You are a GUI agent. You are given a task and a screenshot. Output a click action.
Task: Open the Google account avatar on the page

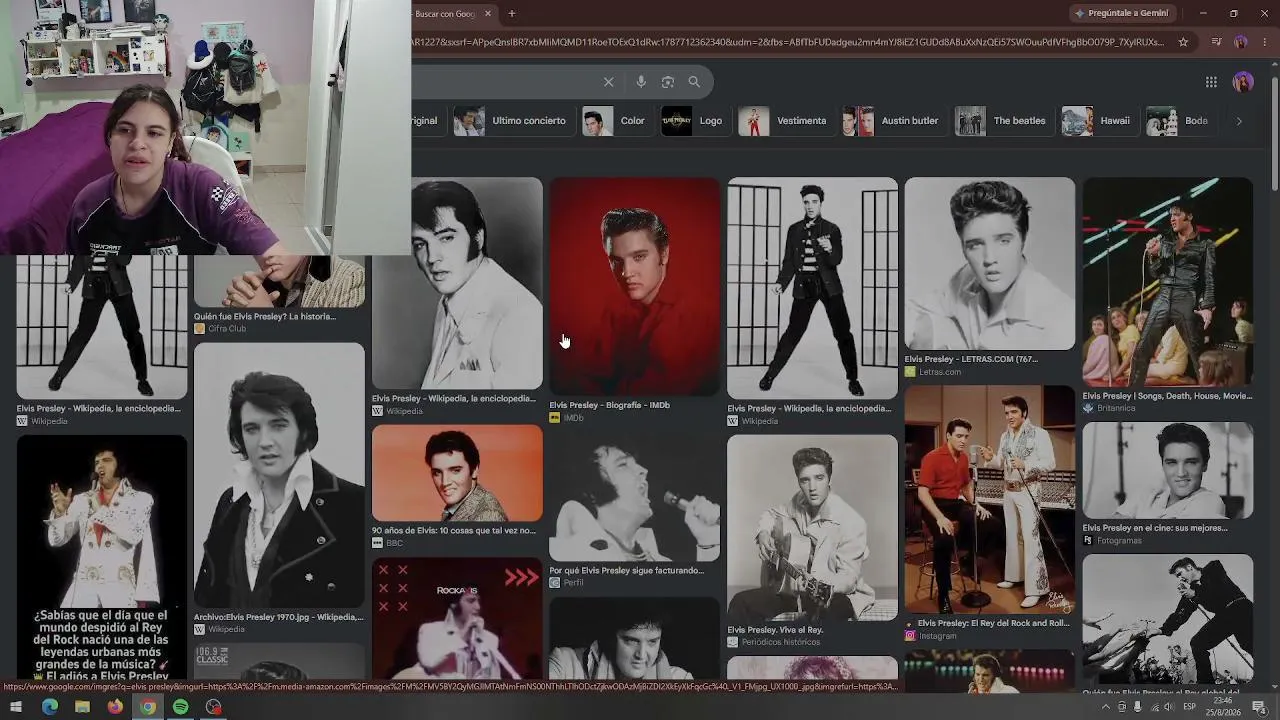click(1243, 82)
